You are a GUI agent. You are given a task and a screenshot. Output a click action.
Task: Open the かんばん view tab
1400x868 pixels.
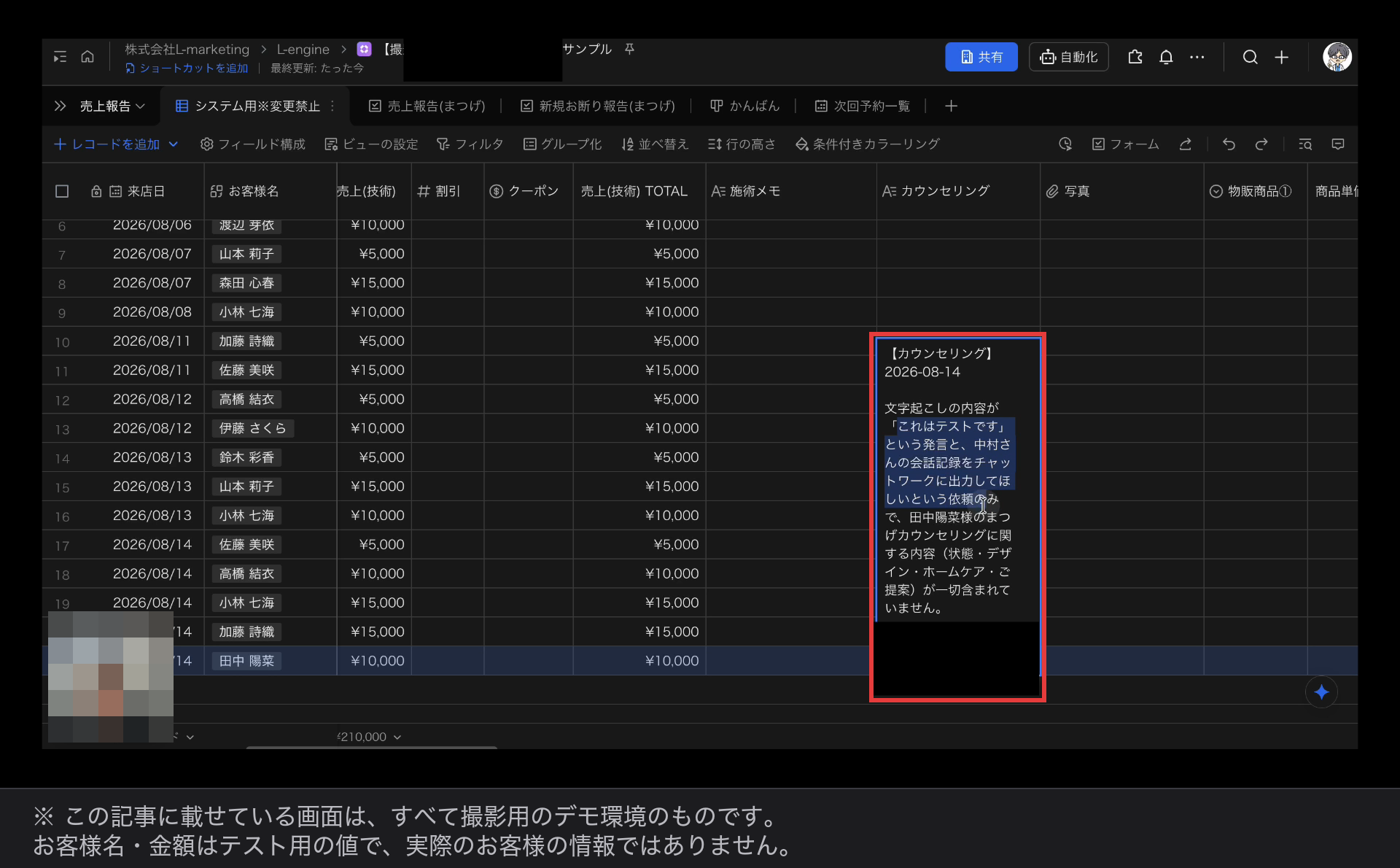[x=744, y=106]
